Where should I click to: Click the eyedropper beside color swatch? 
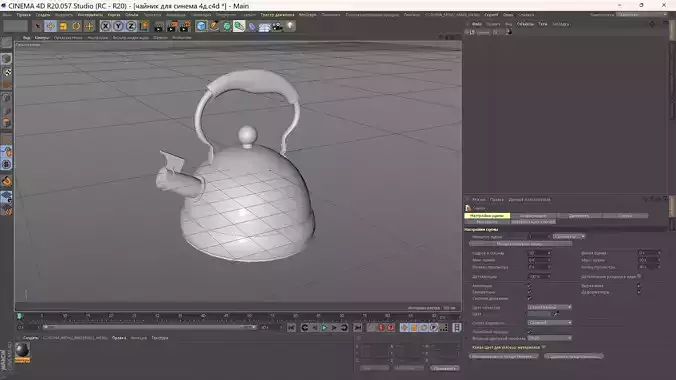coord(556,314)
